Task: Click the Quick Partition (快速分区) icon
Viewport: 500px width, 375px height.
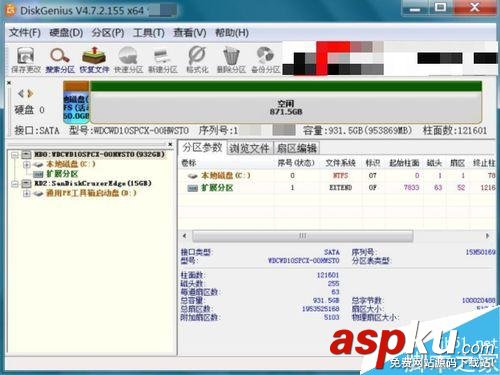Action: pos(128,60)
